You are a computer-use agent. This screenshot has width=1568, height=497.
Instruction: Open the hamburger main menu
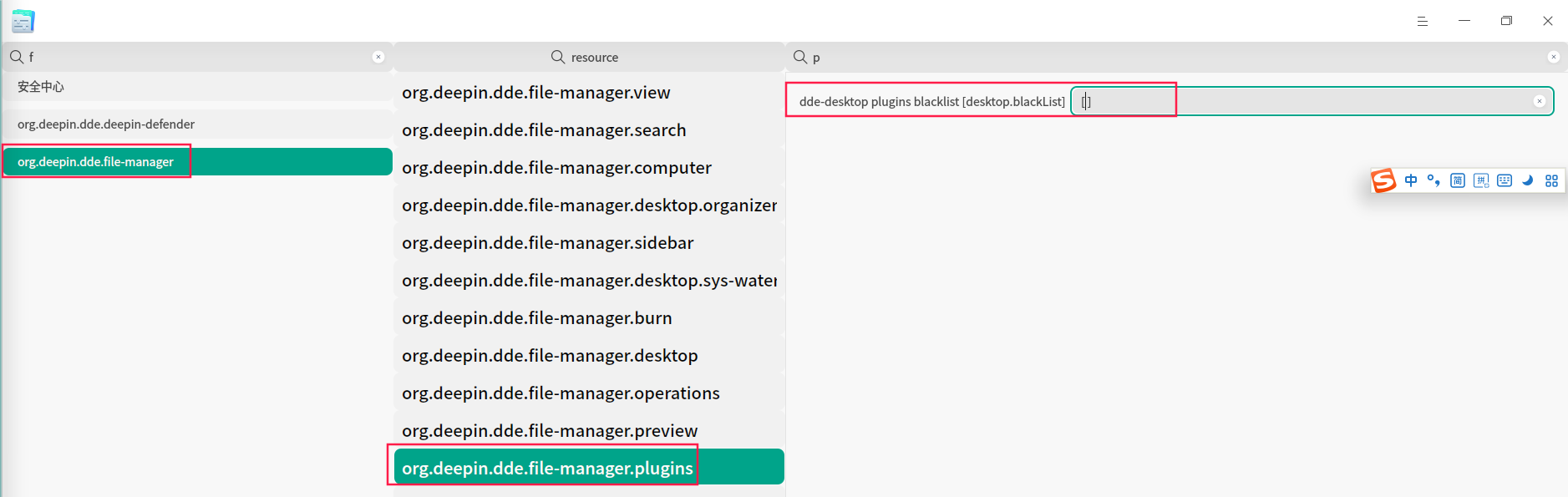coord(1423,21)
